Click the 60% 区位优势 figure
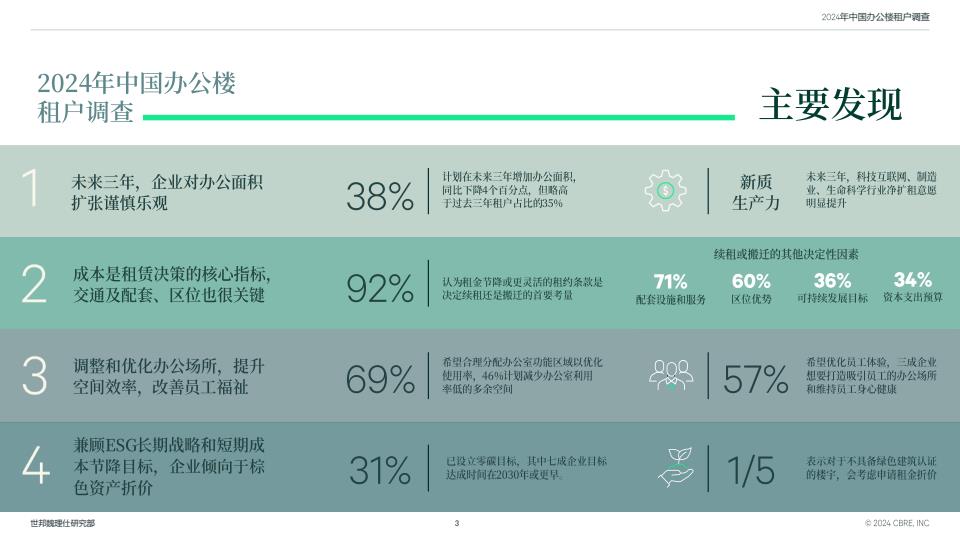 point(751,288)
